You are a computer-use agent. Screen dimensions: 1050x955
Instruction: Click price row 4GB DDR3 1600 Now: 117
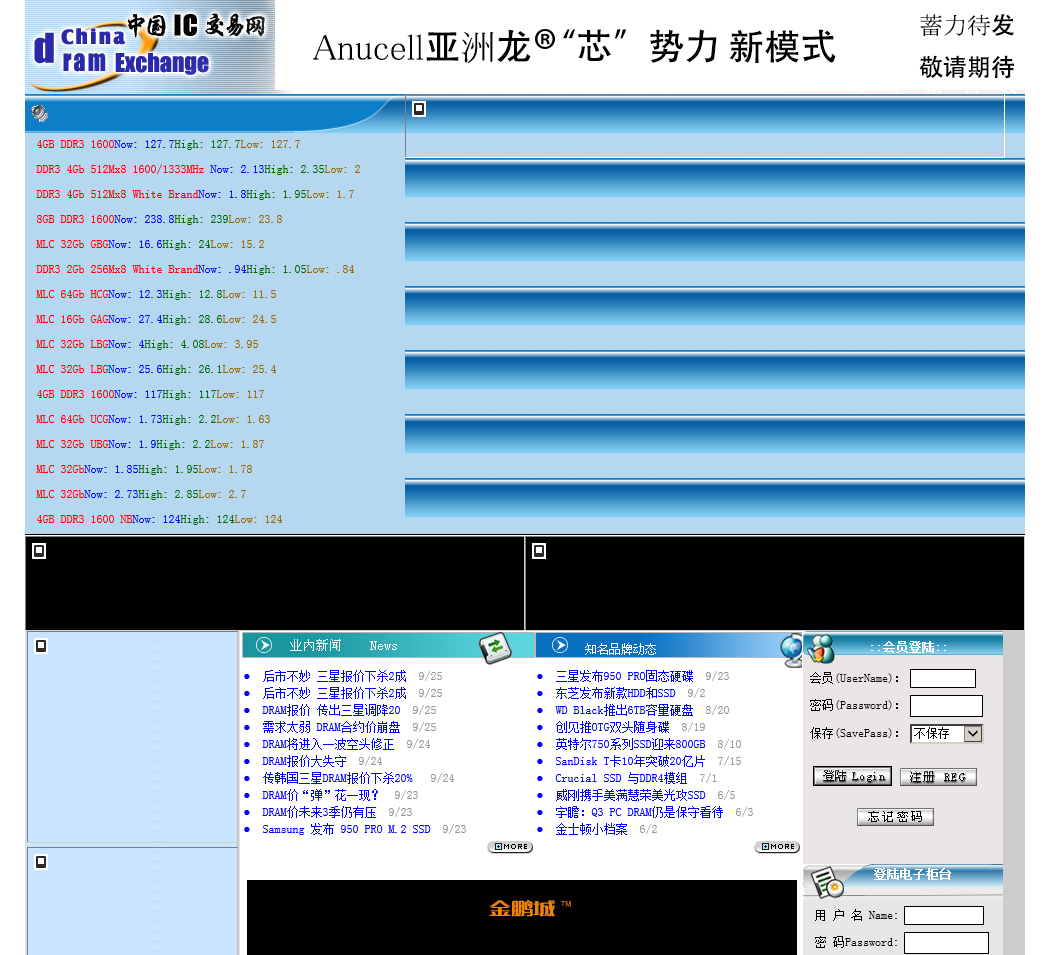click(150, 394)
